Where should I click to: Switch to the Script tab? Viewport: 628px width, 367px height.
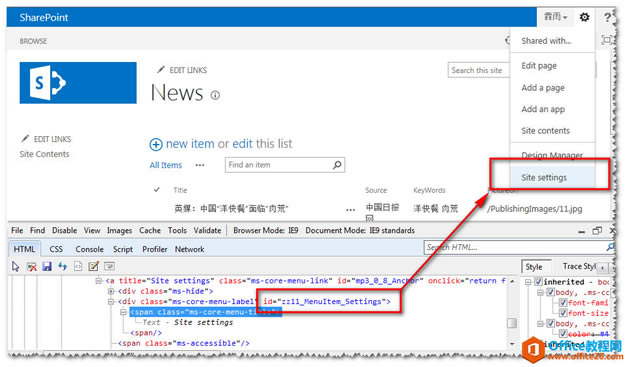coord(123,249)
